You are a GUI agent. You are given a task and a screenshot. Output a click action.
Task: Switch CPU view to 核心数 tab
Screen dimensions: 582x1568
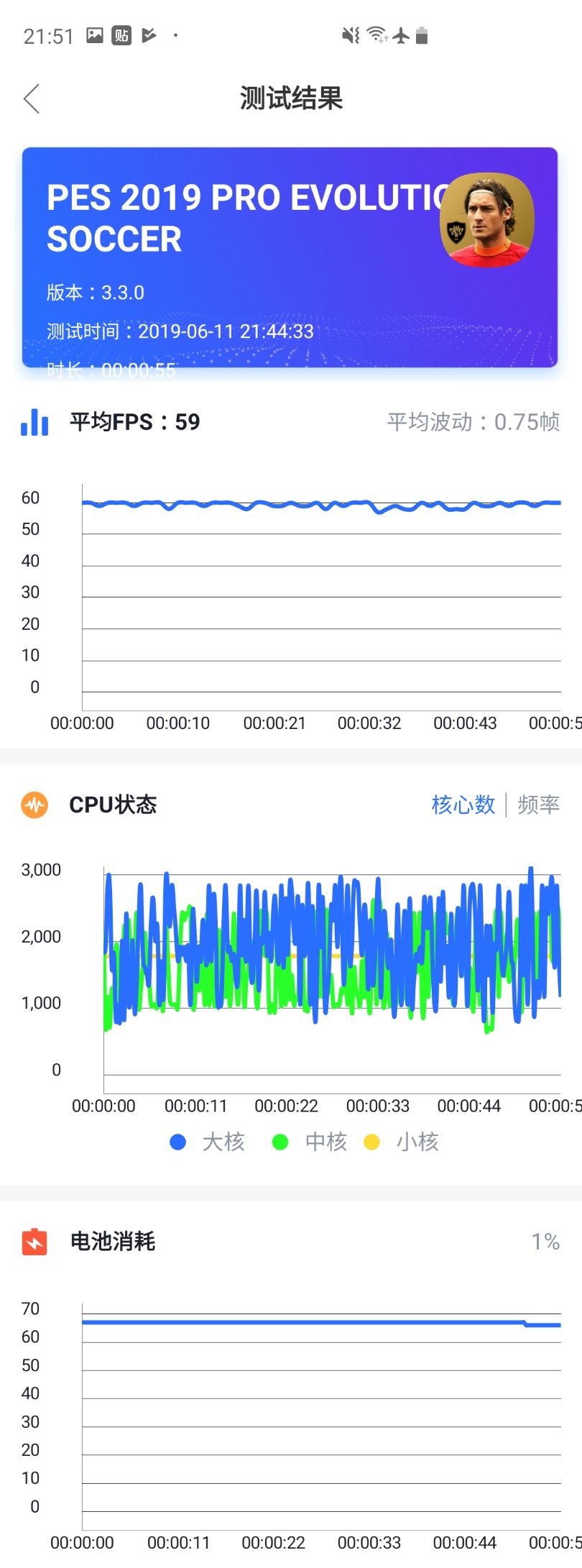click(463, 804)
